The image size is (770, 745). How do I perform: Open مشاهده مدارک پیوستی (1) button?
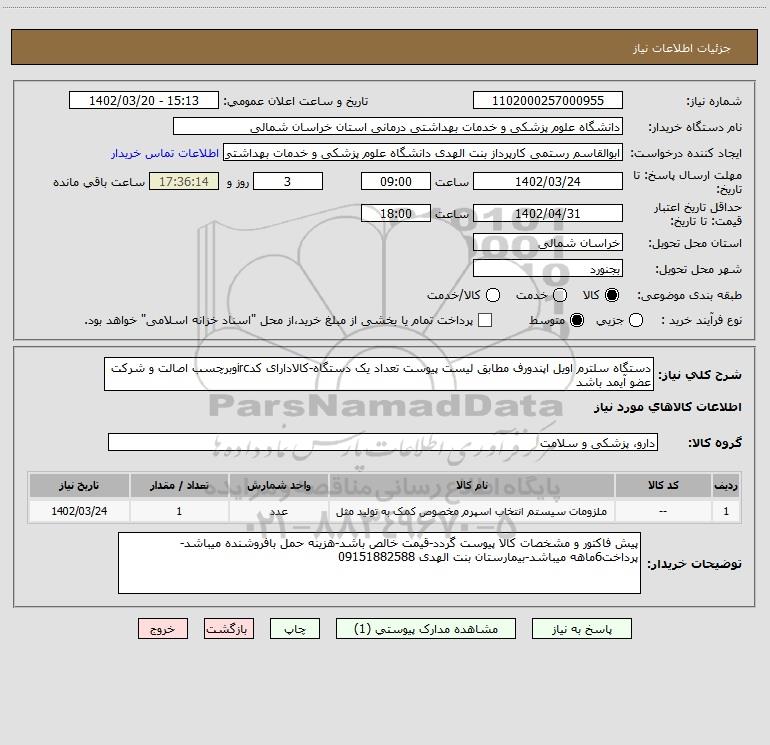[426, 629]
